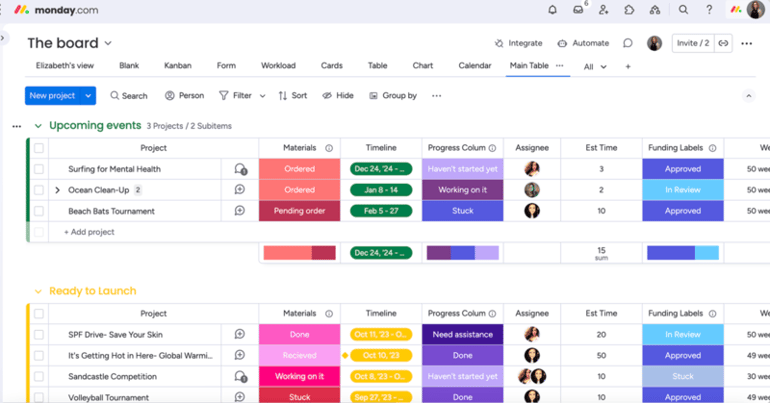This screenshot has width=770, height=403.
Task: Select the Beach Bats Tournament row checkbox
Action: coord(39,211)
